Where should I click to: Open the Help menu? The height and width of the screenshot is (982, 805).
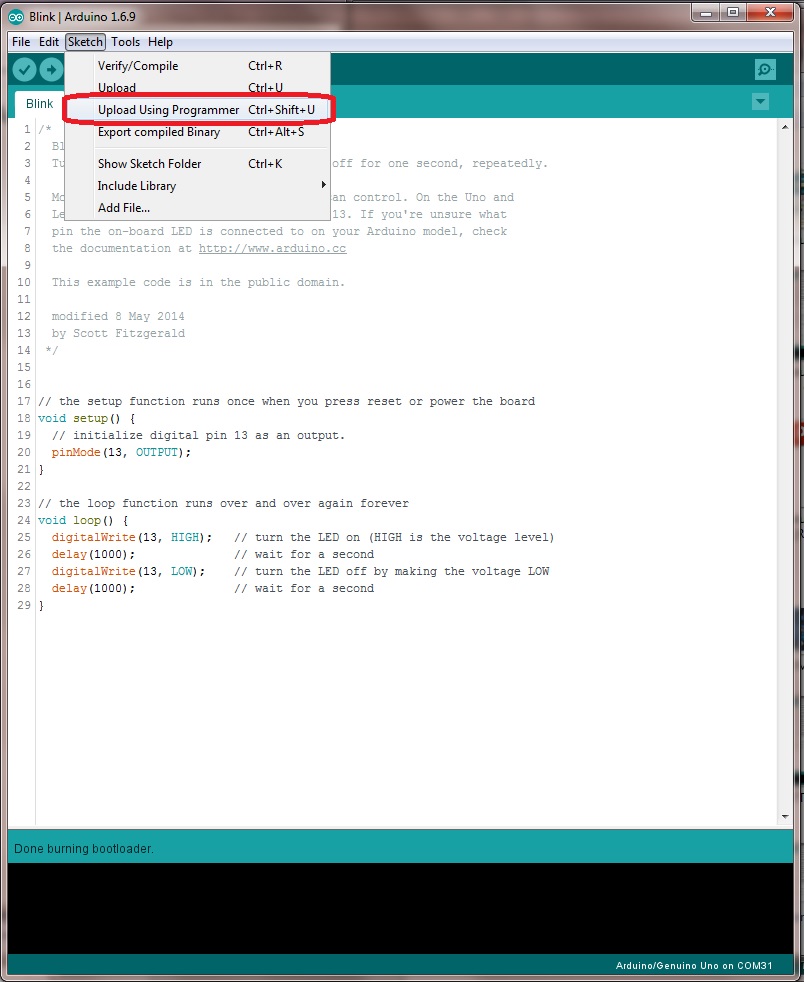coord(160,42)
